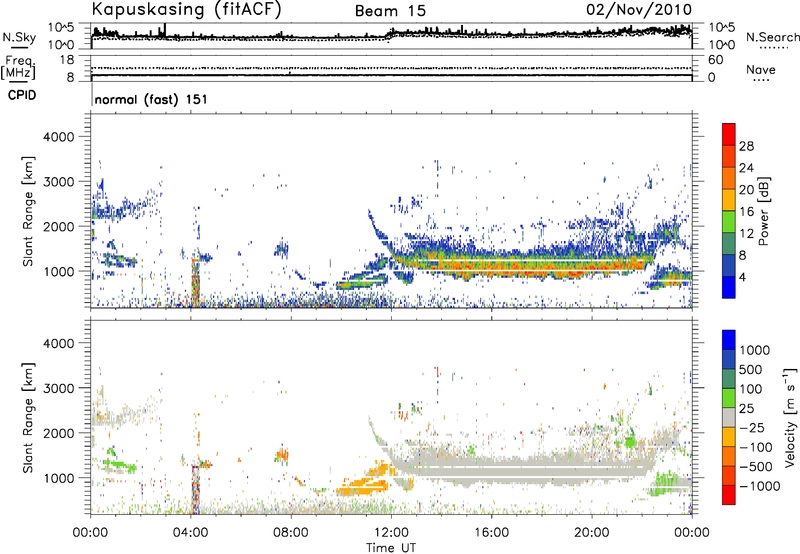Click the Power [dB] color bar title
800x554 pixels.
(x=764, y=211)
